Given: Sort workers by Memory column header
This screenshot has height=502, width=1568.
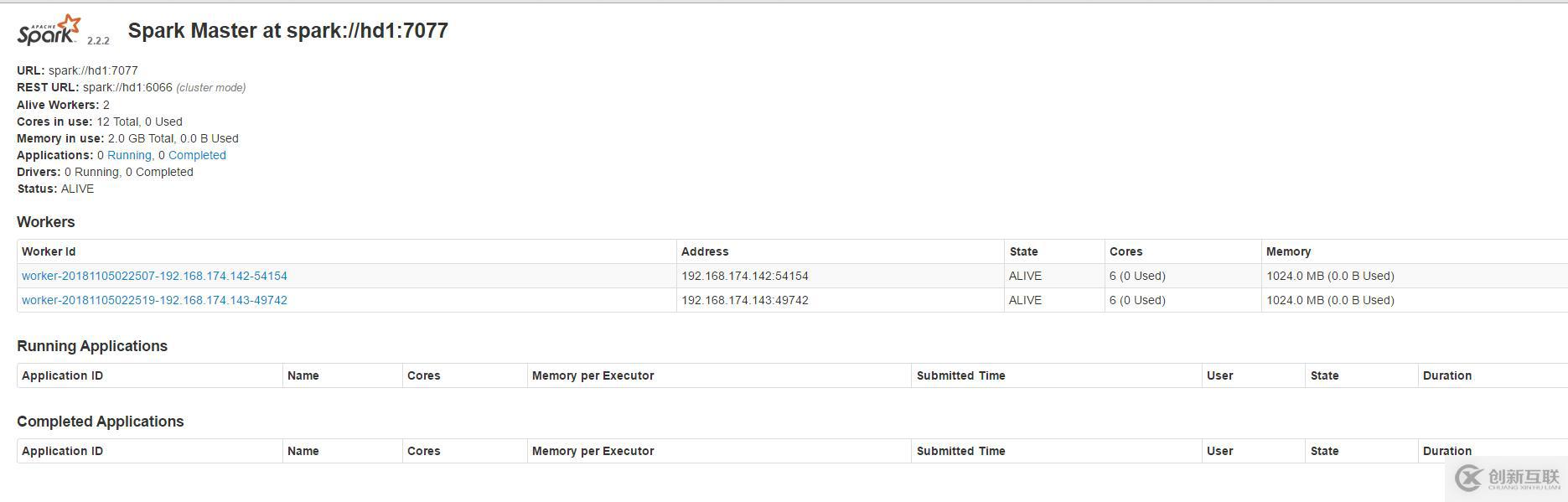Looking at the screenshot, I should [x=1288, y=251].
